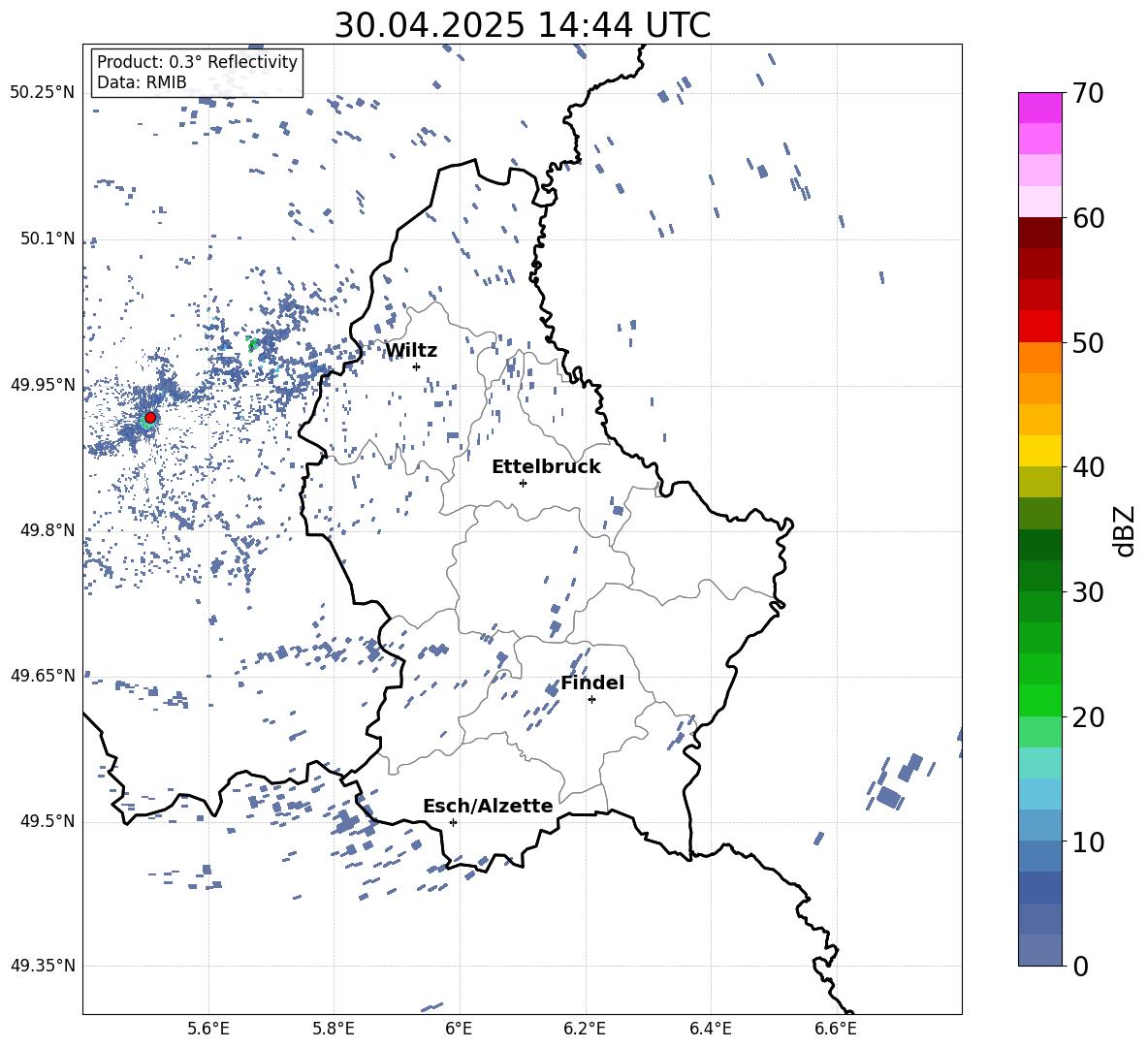The height and width of the screenshot is (1048, 1148).
Task: Click the Esch/Alzette city label
Action: coord(488,806)
